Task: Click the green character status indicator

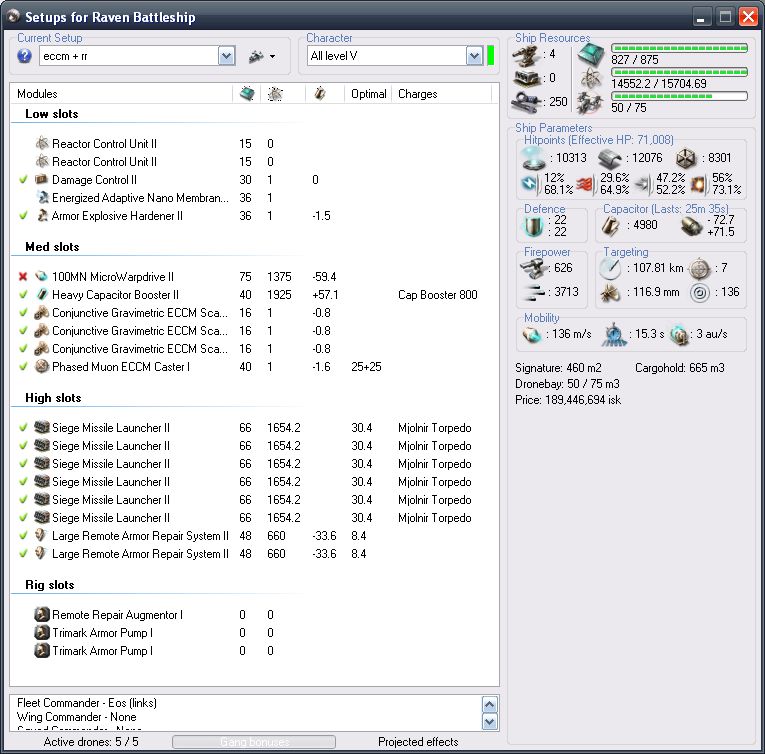Action: point(490,56)
